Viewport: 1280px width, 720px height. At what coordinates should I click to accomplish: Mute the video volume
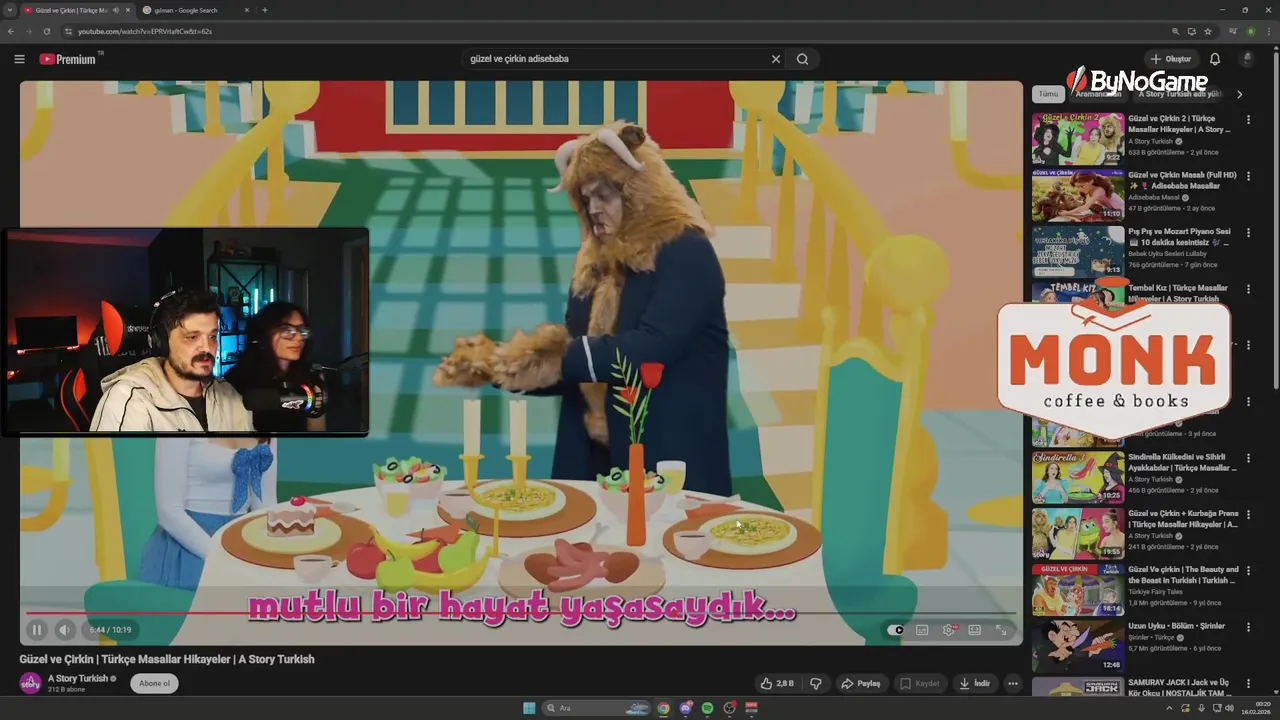[x=65, y=630]
